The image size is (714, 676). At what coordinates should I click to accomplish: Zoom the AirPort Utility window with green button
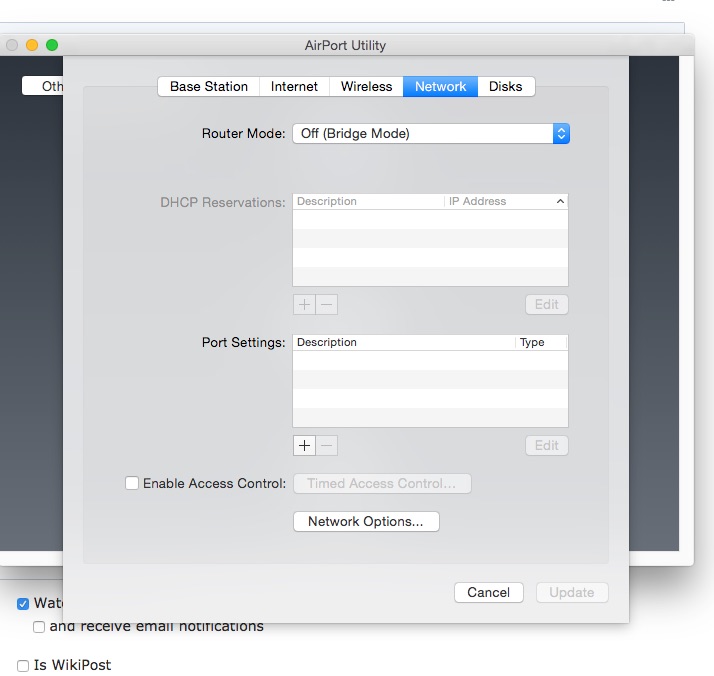52,45
